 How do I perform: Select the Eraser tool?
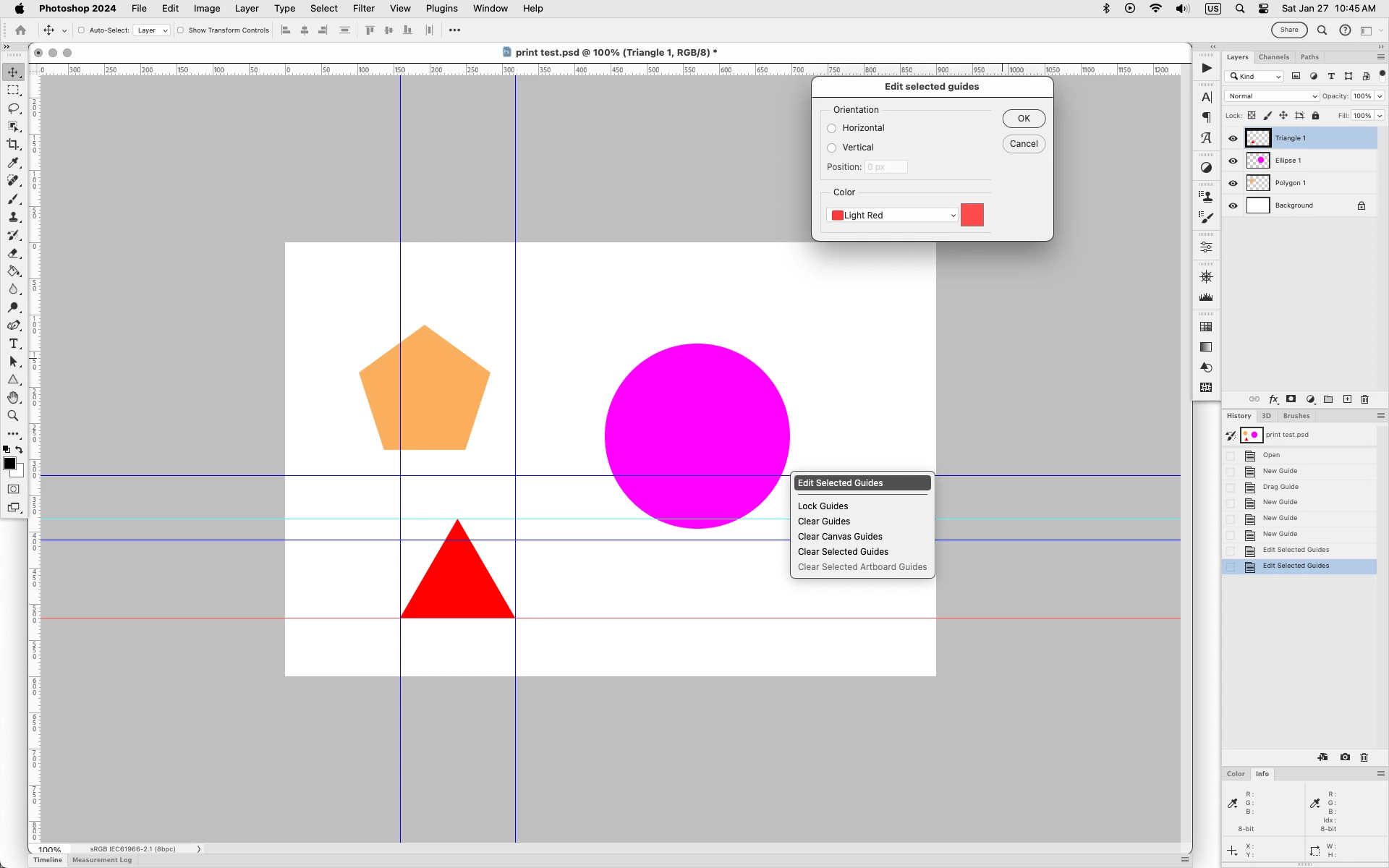point(13,253)
